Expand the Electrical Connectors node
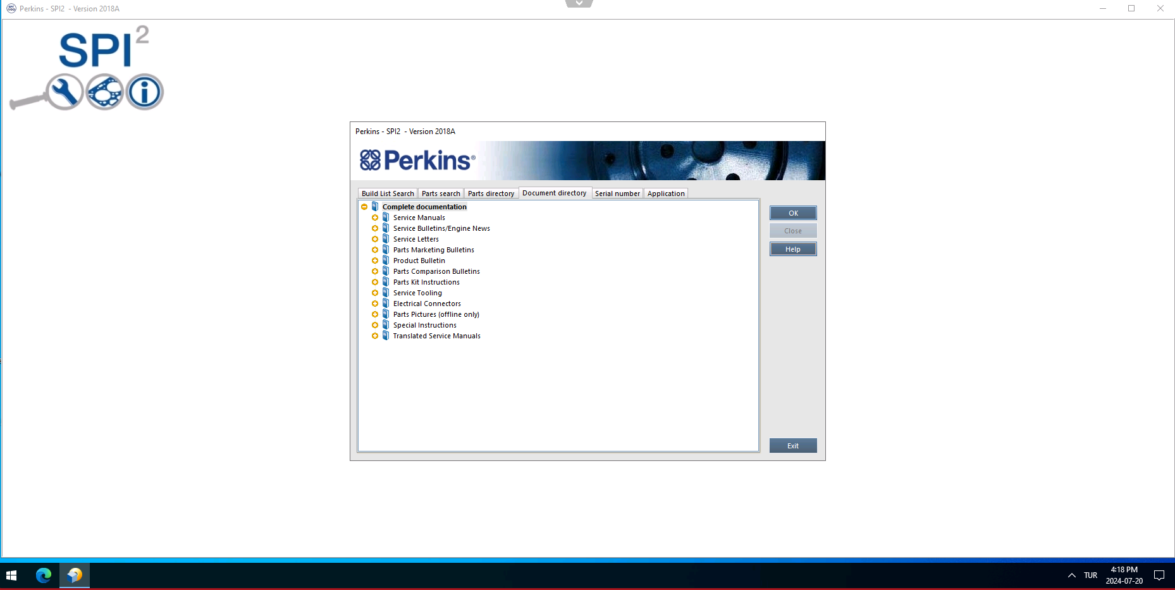Viewport: 1175px width, 590px height. coord(375,304)
